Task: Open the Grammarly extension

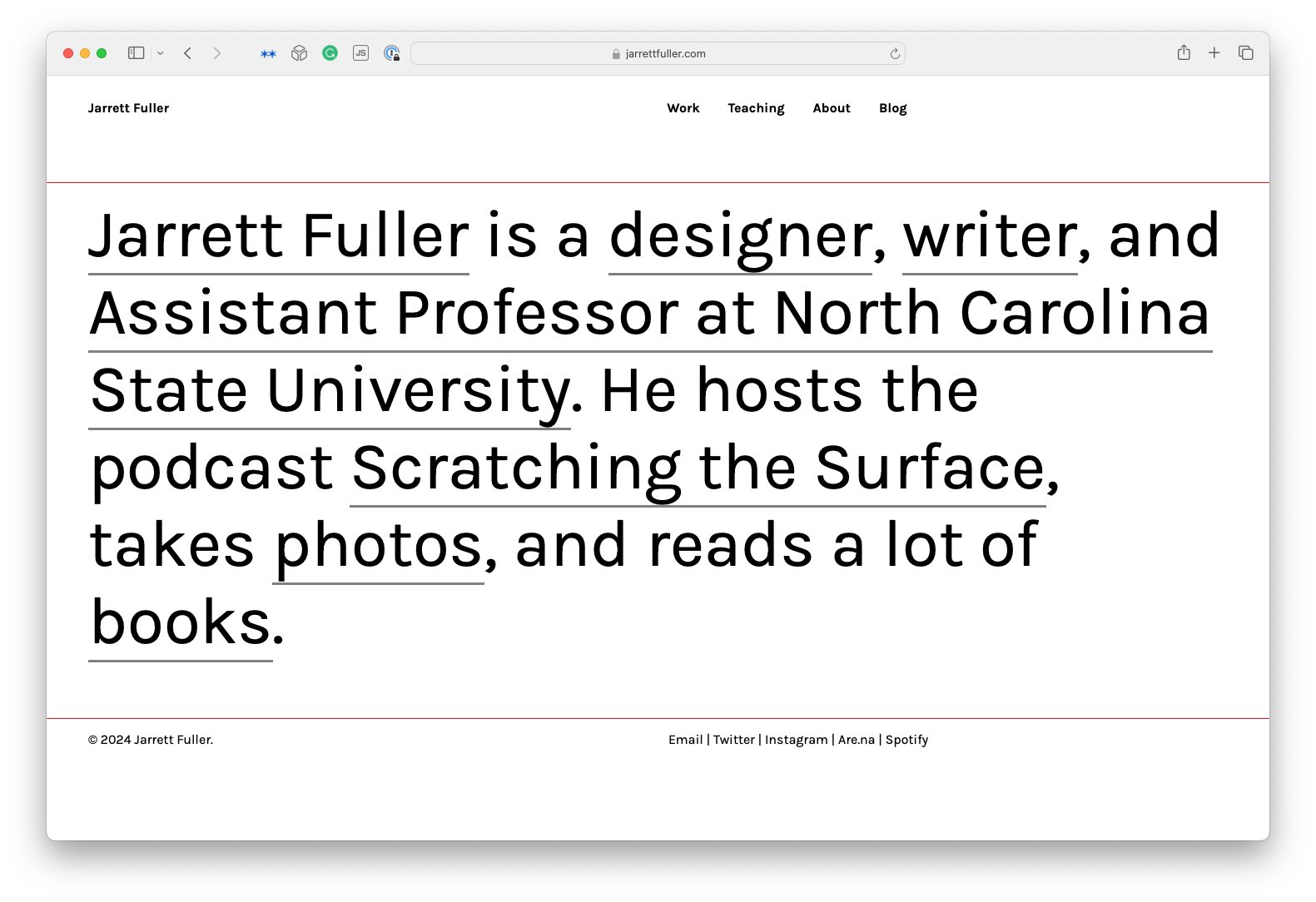Action: click(330, 53)
